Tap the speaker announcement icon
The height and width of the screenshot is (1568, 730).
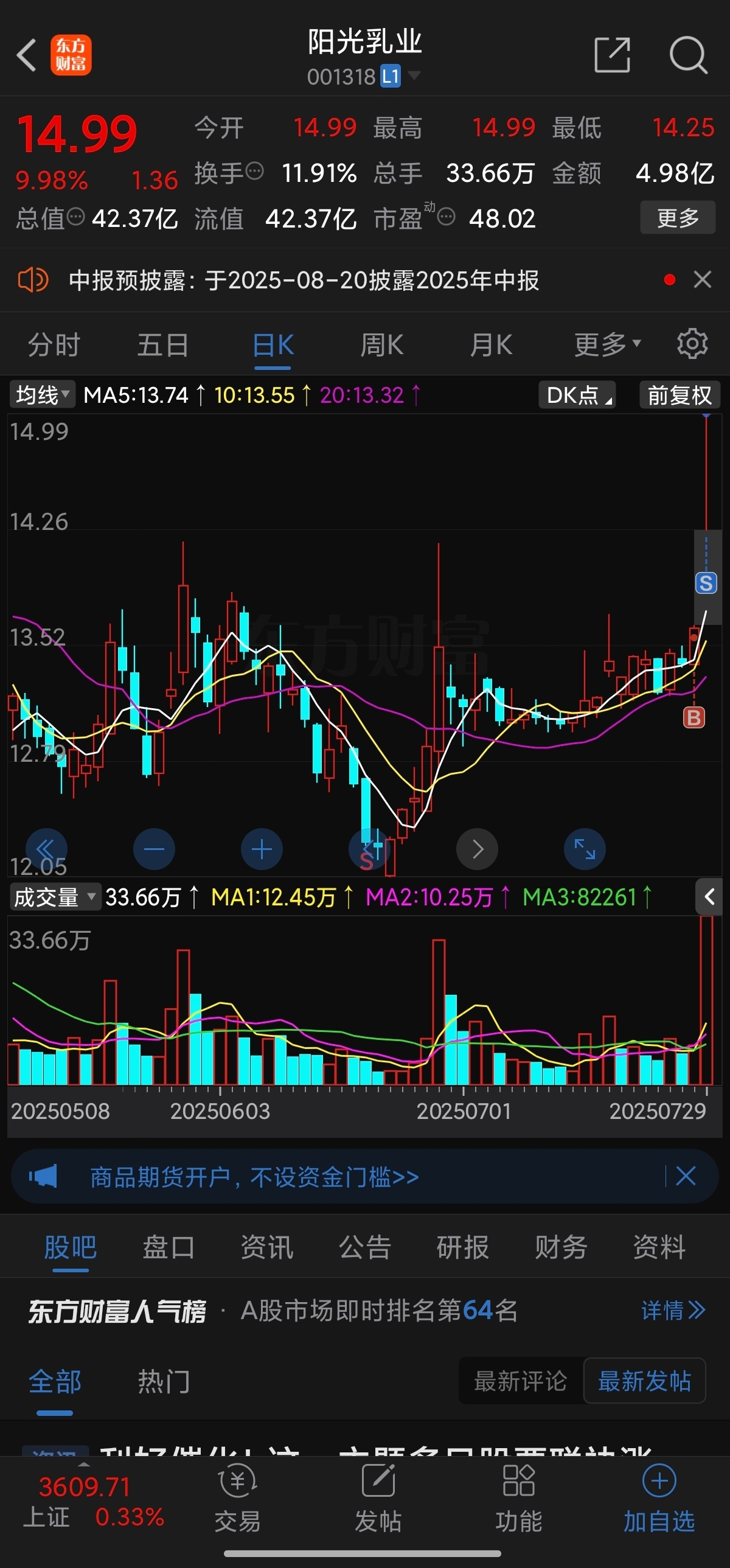click(x=33, y=280)
